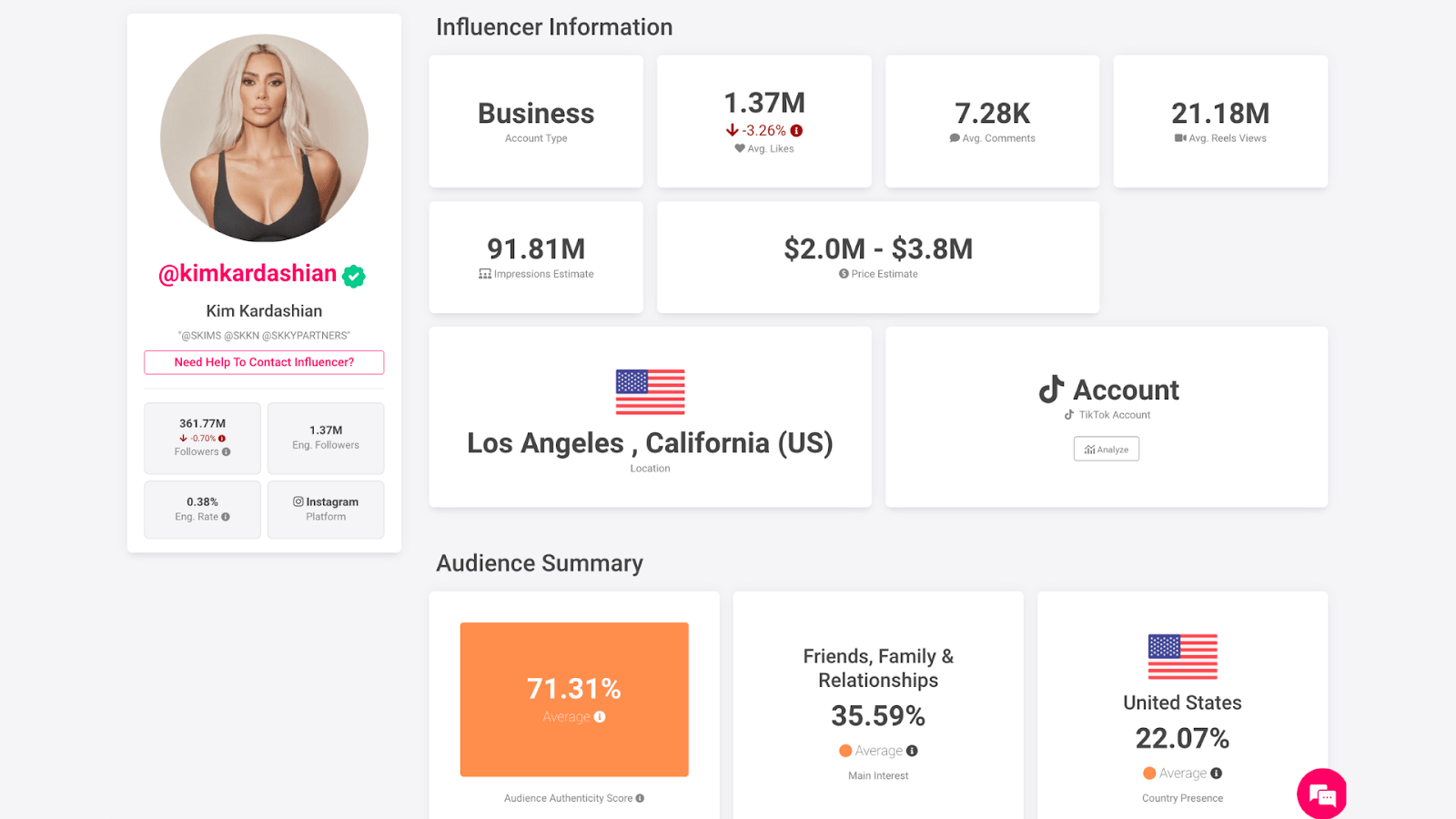Click the TikTok logo beside Account

click(x=1051, y=389)
